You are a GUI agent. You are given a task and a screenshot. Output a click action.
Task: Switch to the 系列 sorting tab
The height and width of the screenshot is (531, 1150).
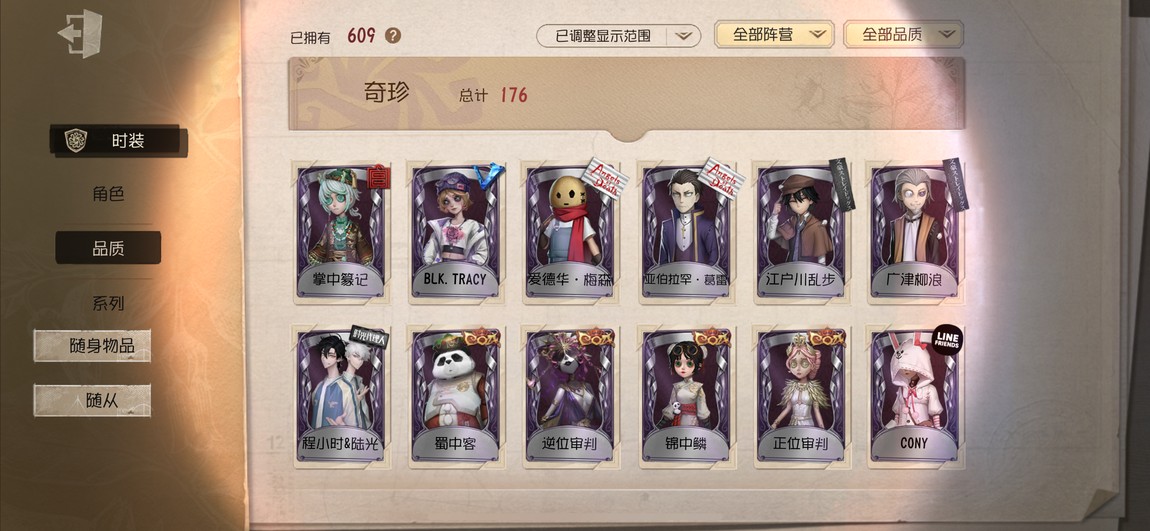click(x=108, y=304)
